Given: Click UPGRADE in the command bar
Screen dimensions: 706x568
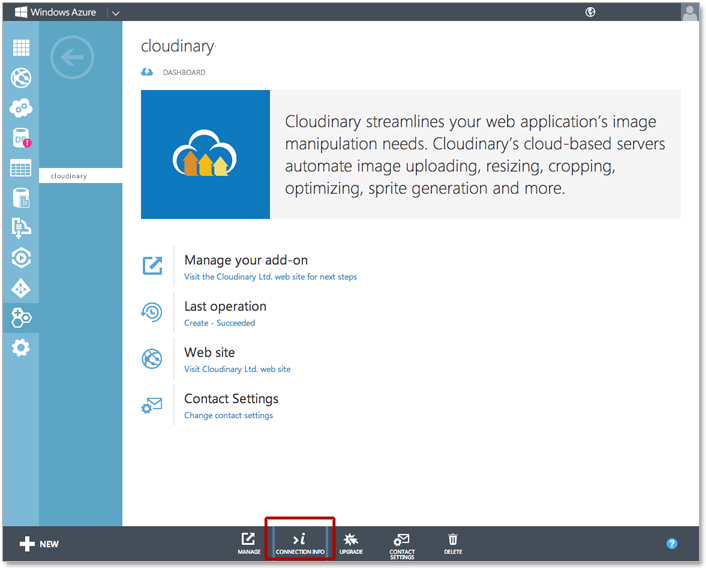Looking at the screenshot, I should point(351,543).
